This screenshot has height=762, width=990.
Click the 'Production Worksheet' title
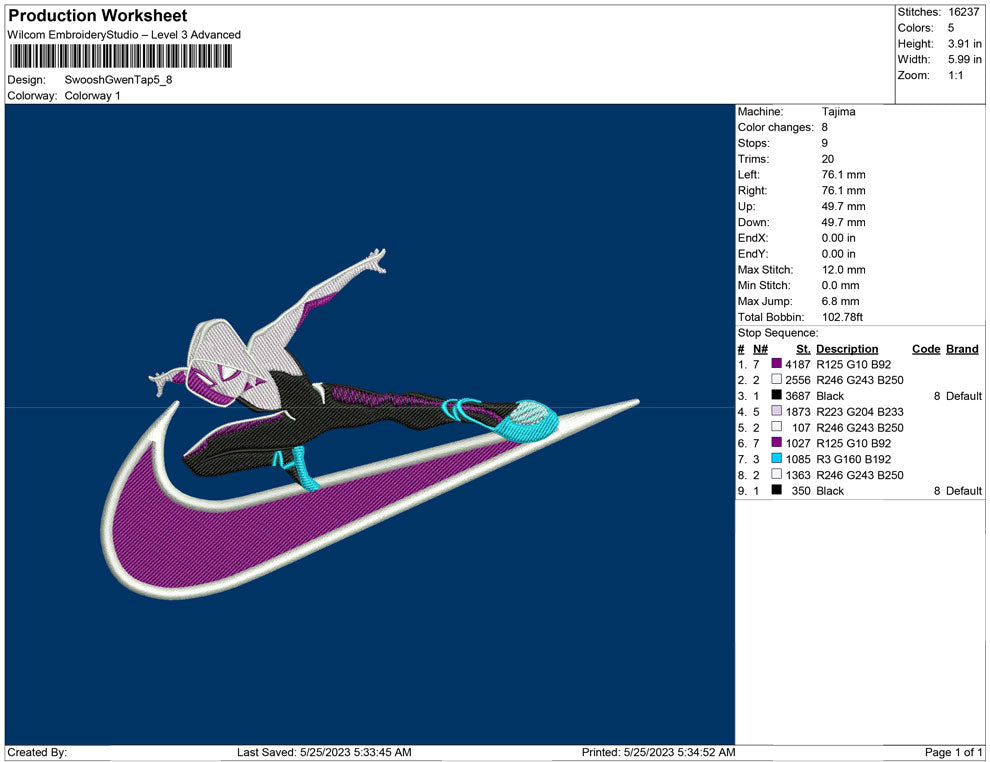[98, 16]
